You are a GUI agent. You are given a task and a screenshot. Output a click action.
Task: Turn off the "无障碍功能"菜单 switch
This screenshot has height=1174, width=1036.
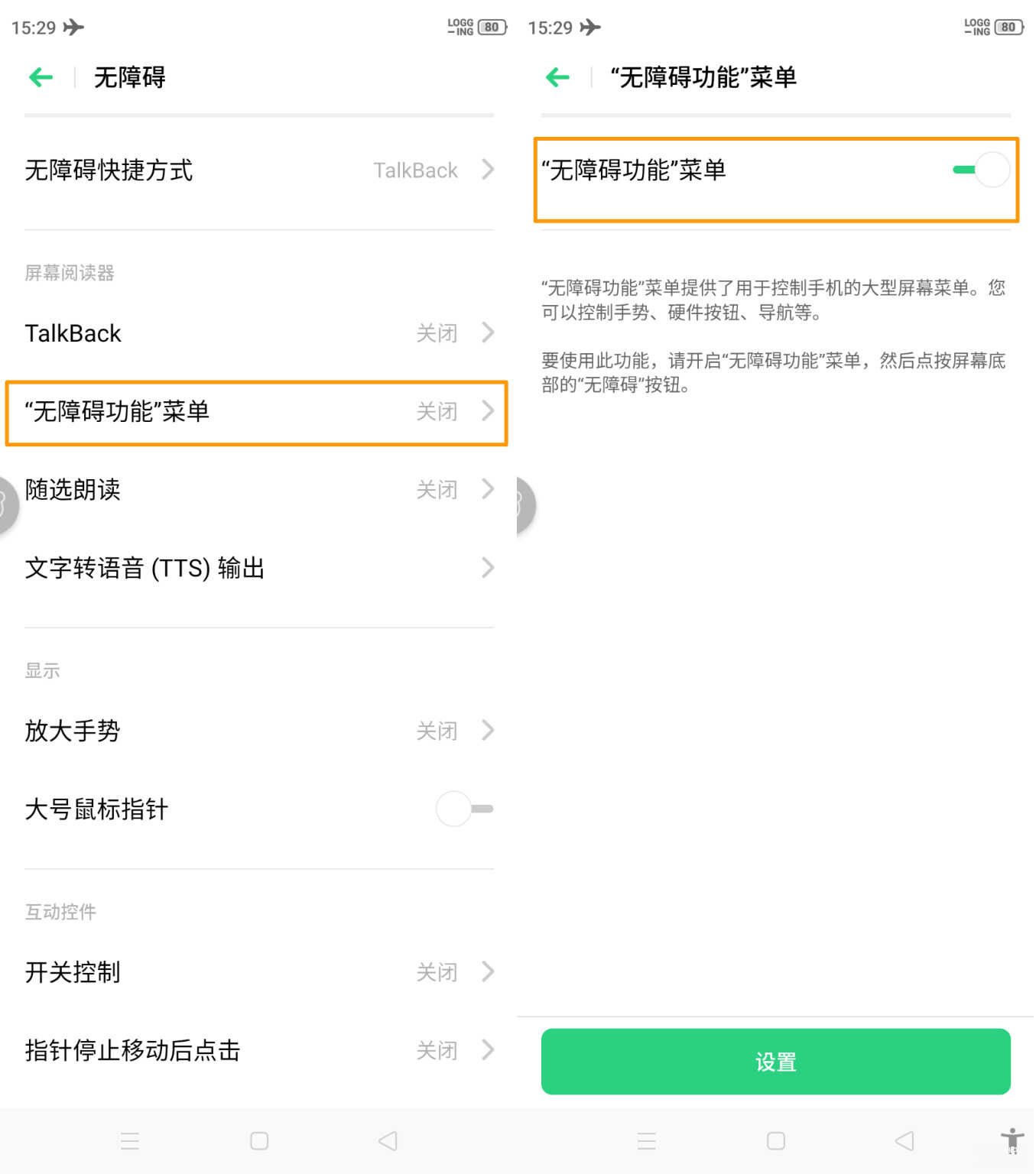point(982,170)
